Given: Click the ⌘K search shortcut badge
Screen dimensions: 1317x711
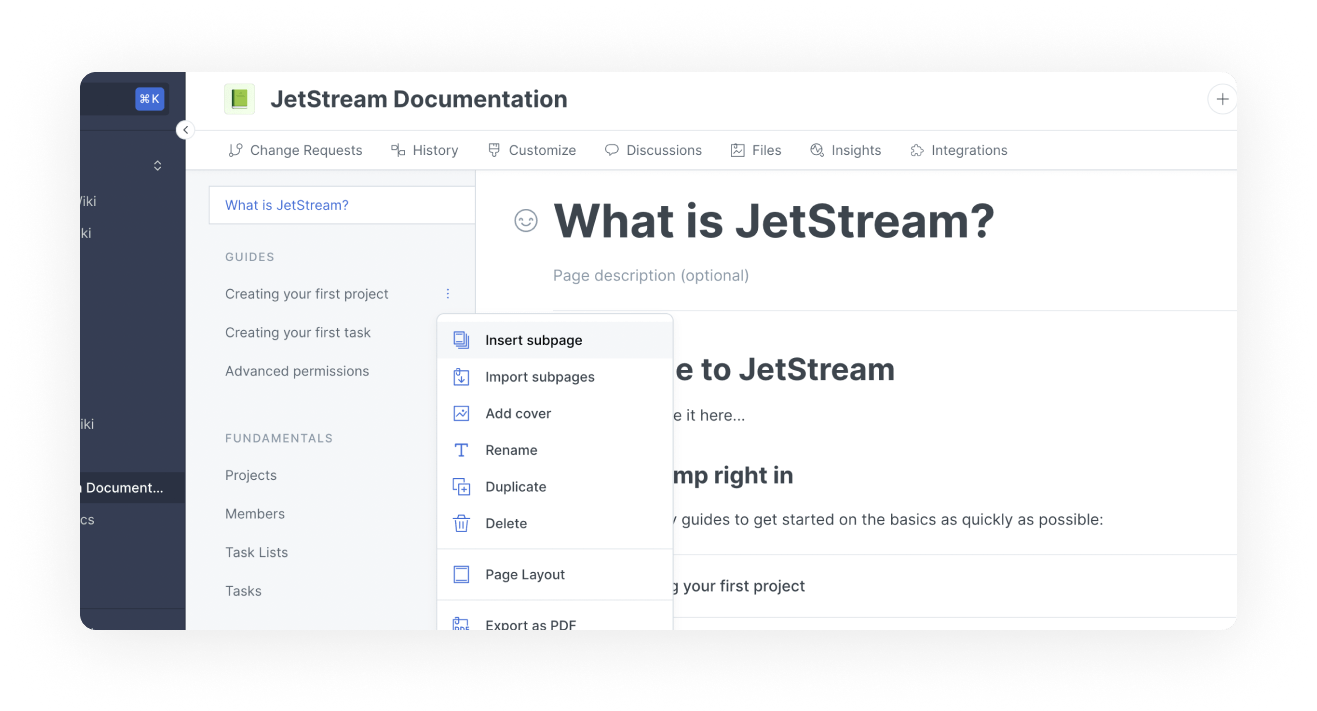Looking at the screenshot, I should 150,98.
